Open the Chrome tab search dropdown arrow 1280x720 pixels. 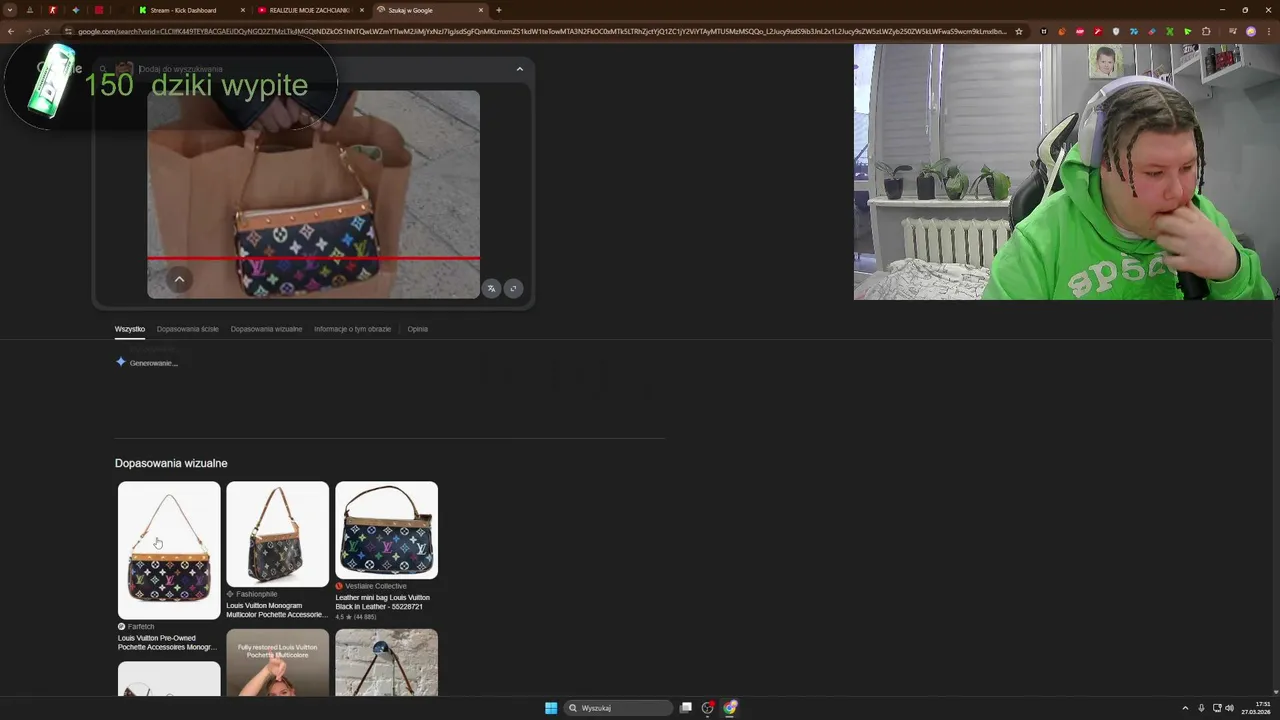(10, 10)
